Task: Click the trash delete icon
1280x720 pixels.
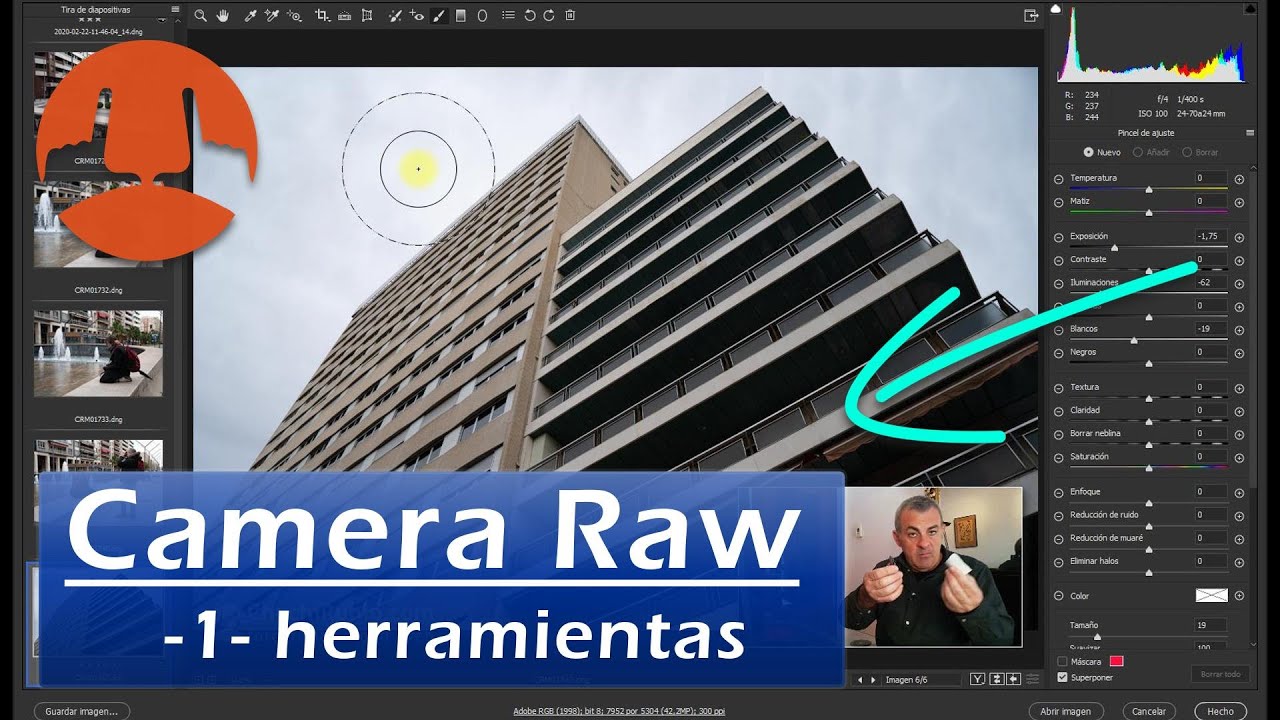Action: [570, 15]
